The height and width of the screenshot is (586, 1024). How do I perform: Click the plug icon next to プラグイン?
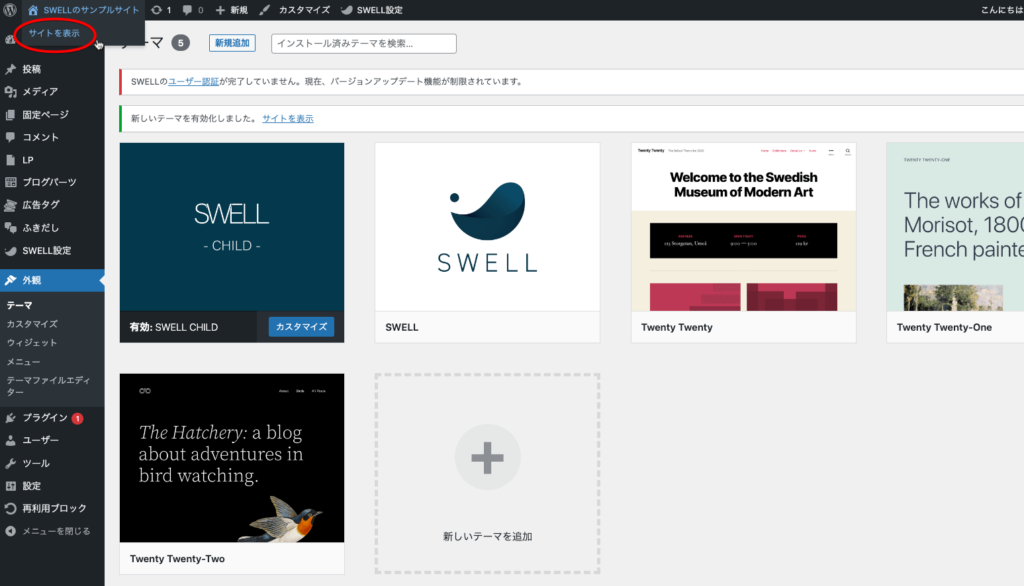pyautogui.click(x=10, y=418)
